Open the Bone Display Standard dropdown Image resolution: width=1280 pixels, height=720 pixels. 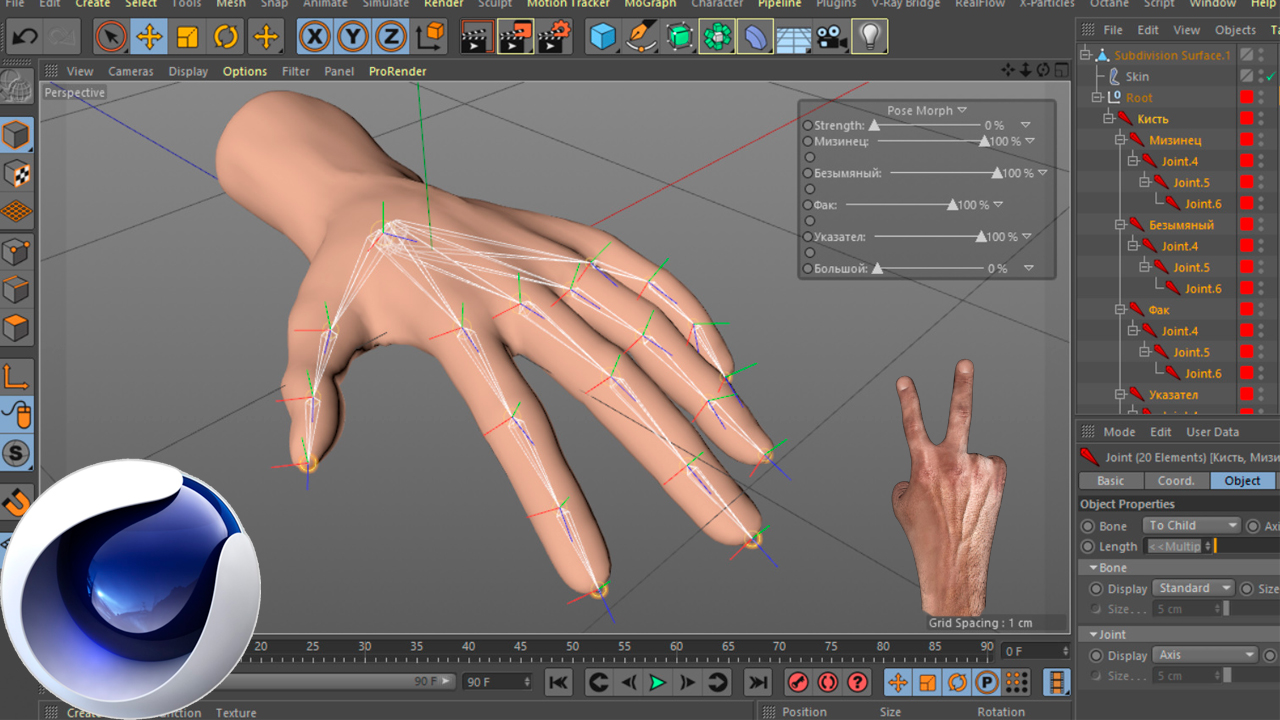(1195, 588)
